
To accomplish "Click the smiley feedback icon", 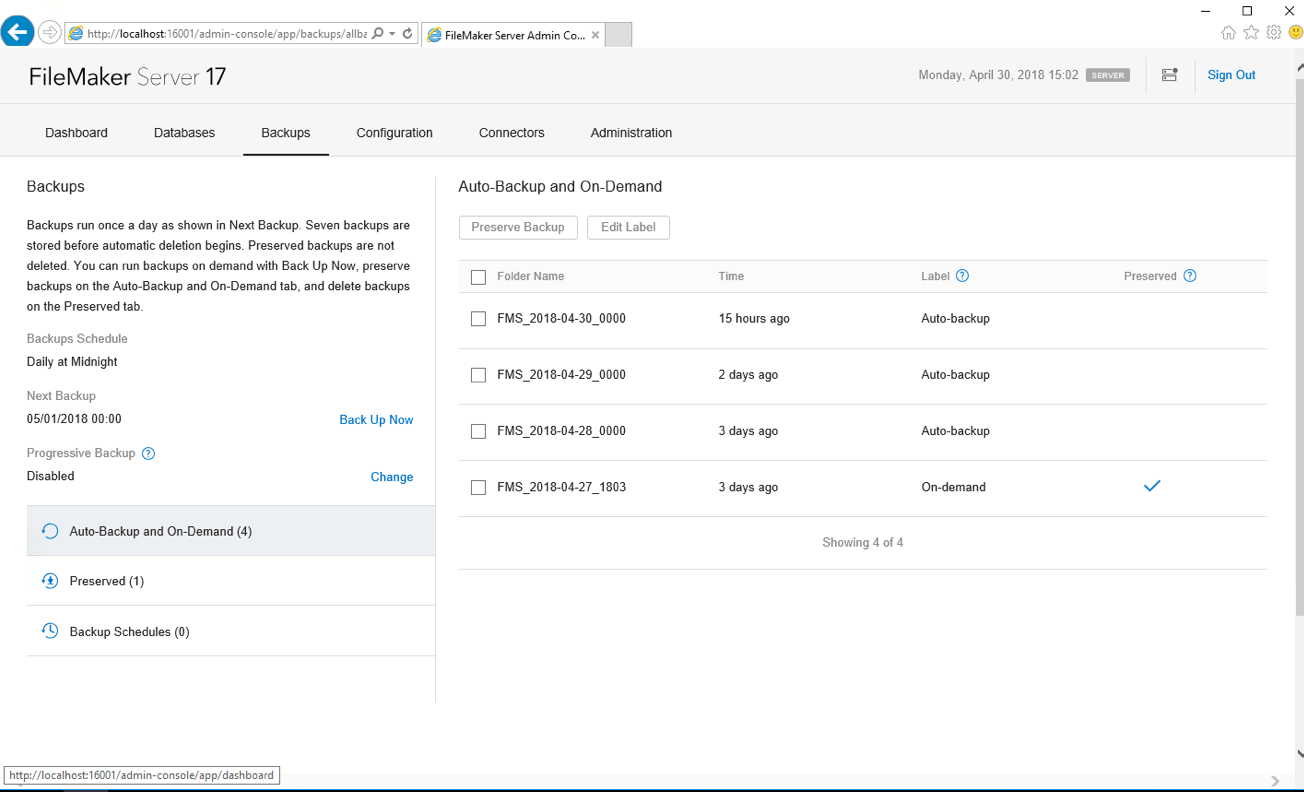I will (1295, 33).
